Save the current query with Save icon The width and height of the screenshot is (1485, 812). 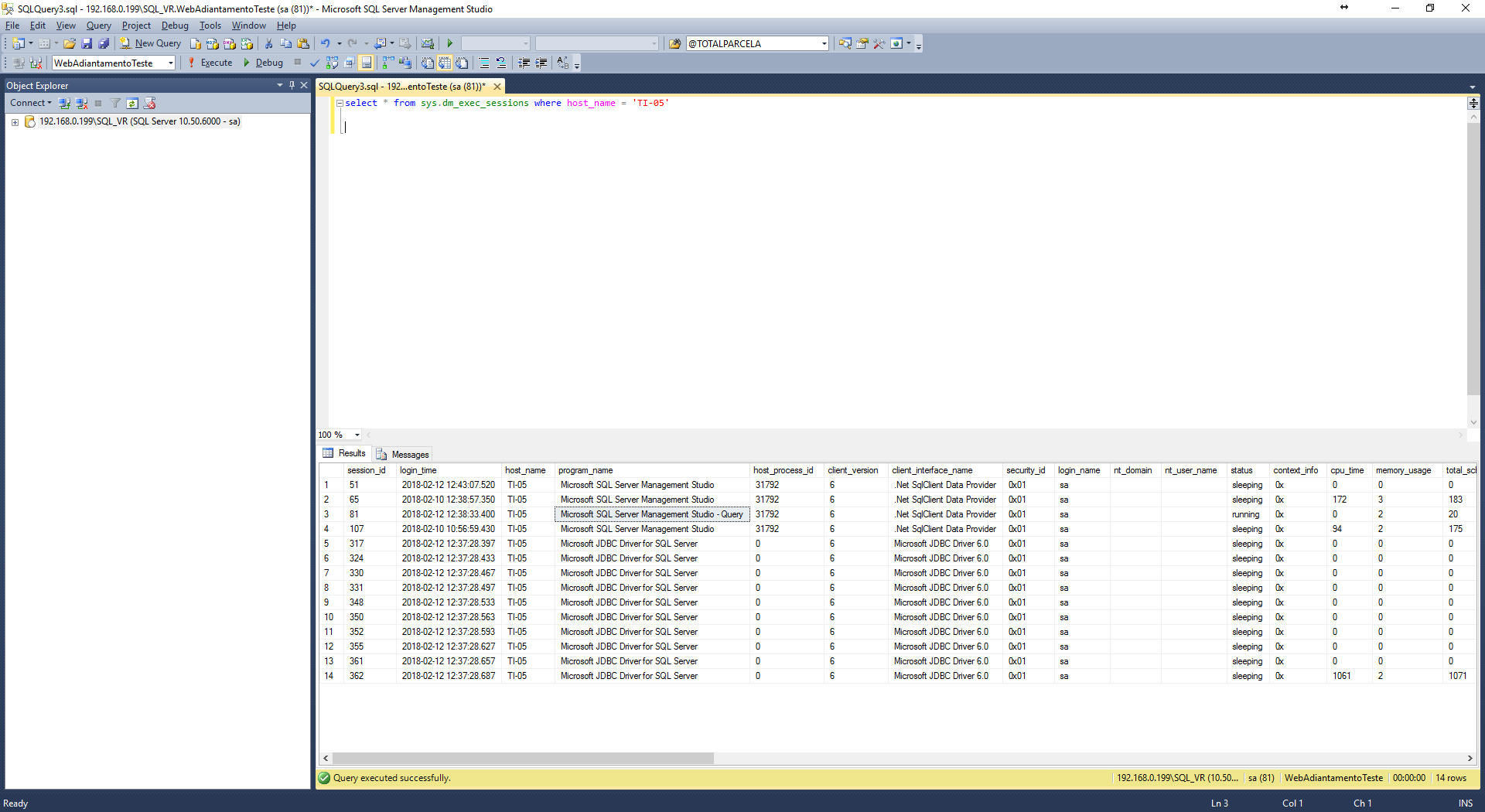coord(87,43)
